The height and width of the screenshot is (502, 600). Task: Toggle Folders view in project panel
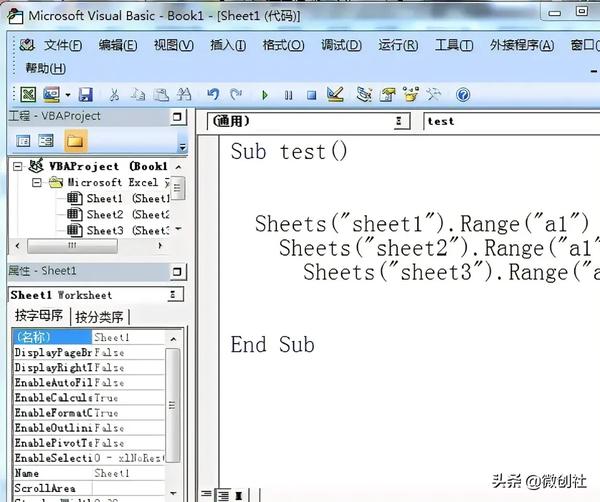pos(75,141)
